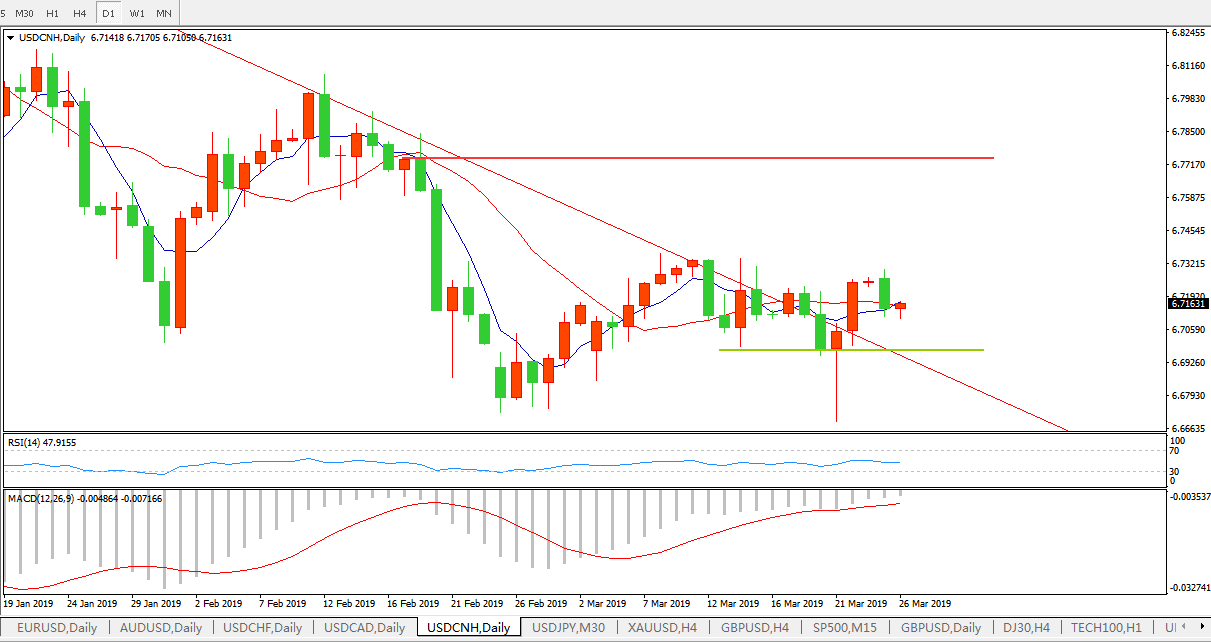Screen dimensions: 1211x642
Task: Open the USDJPY,M30 chart tab
Action: click(x=568, y=628)
